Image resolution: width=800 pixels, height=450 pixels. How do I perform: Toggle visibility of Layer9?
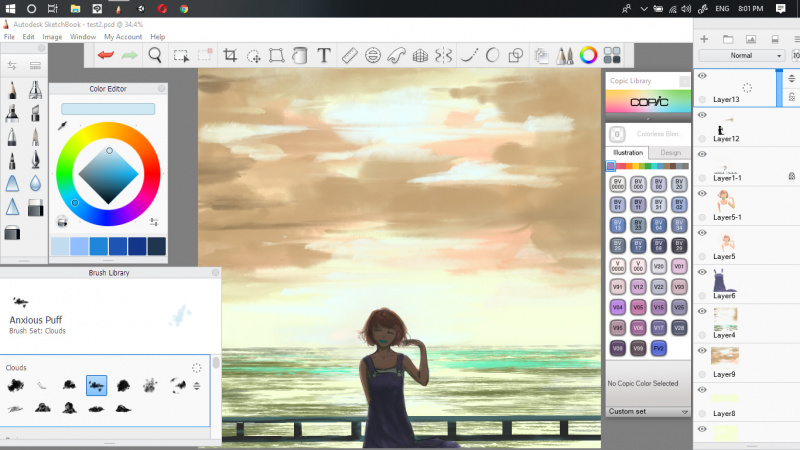703,351
